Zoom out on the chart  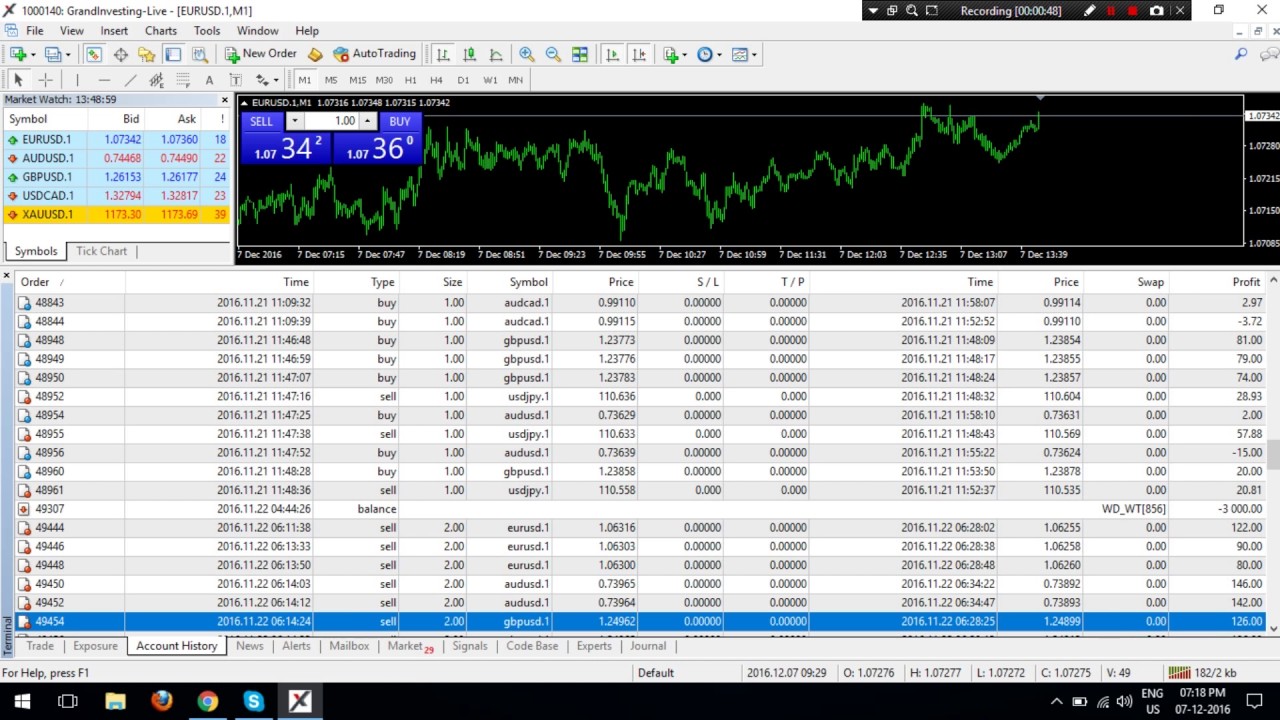coord(553,55)
